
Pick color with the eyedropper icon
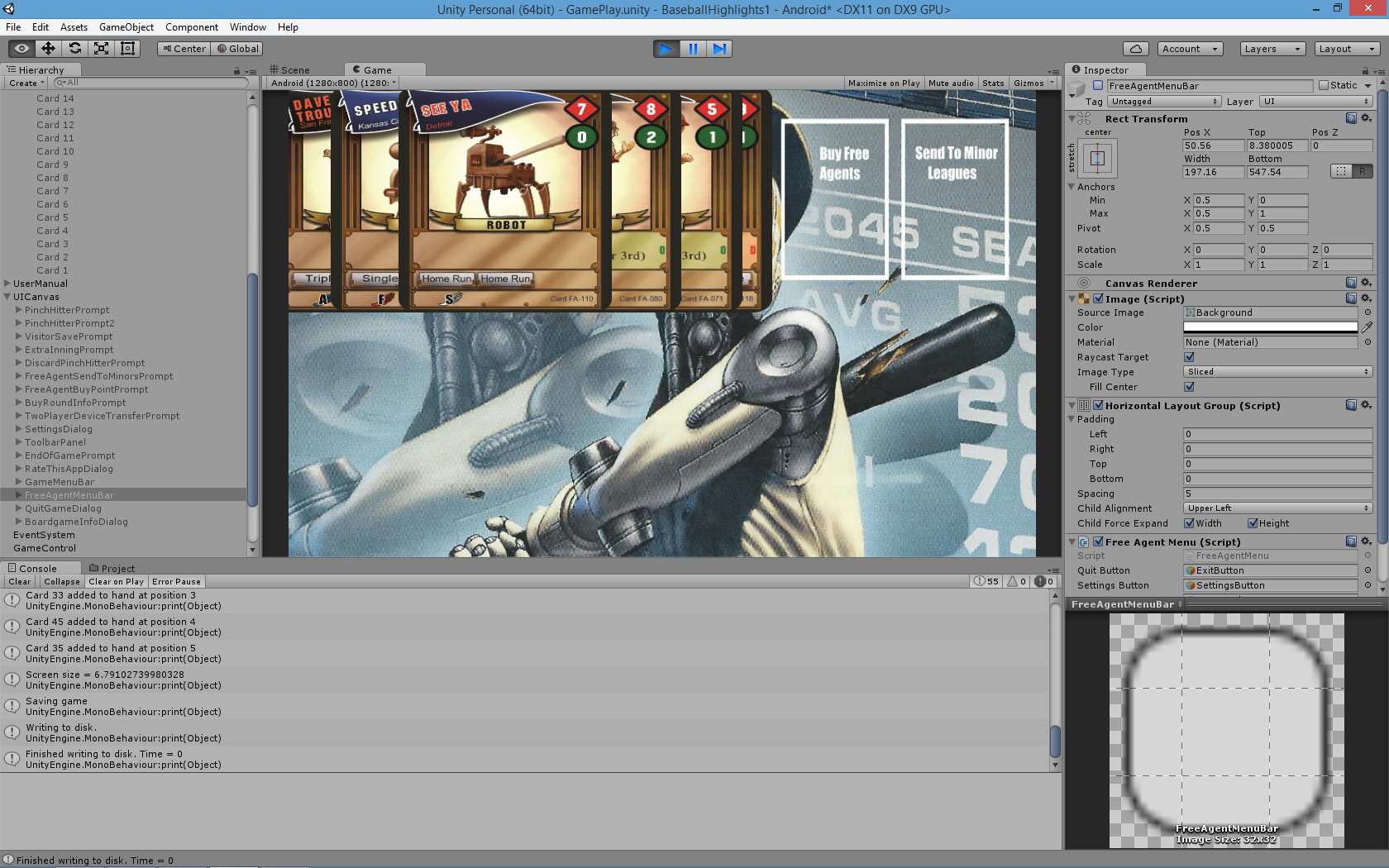pos(1367,327)
